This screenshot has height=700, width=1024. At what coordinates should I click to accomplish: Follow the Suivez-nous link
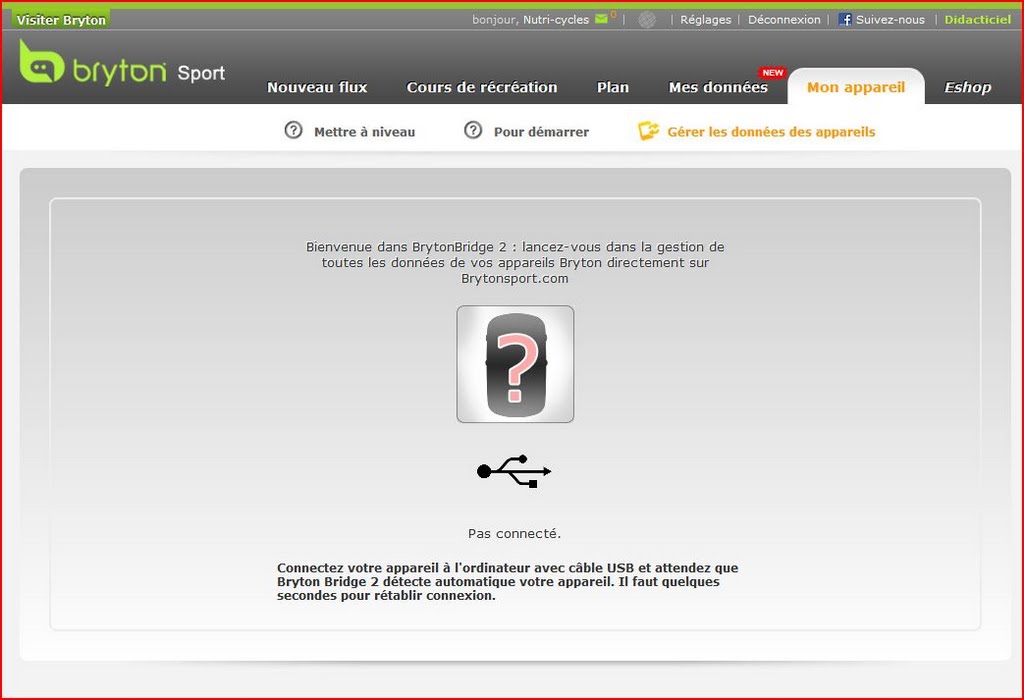tap(890, 20)
